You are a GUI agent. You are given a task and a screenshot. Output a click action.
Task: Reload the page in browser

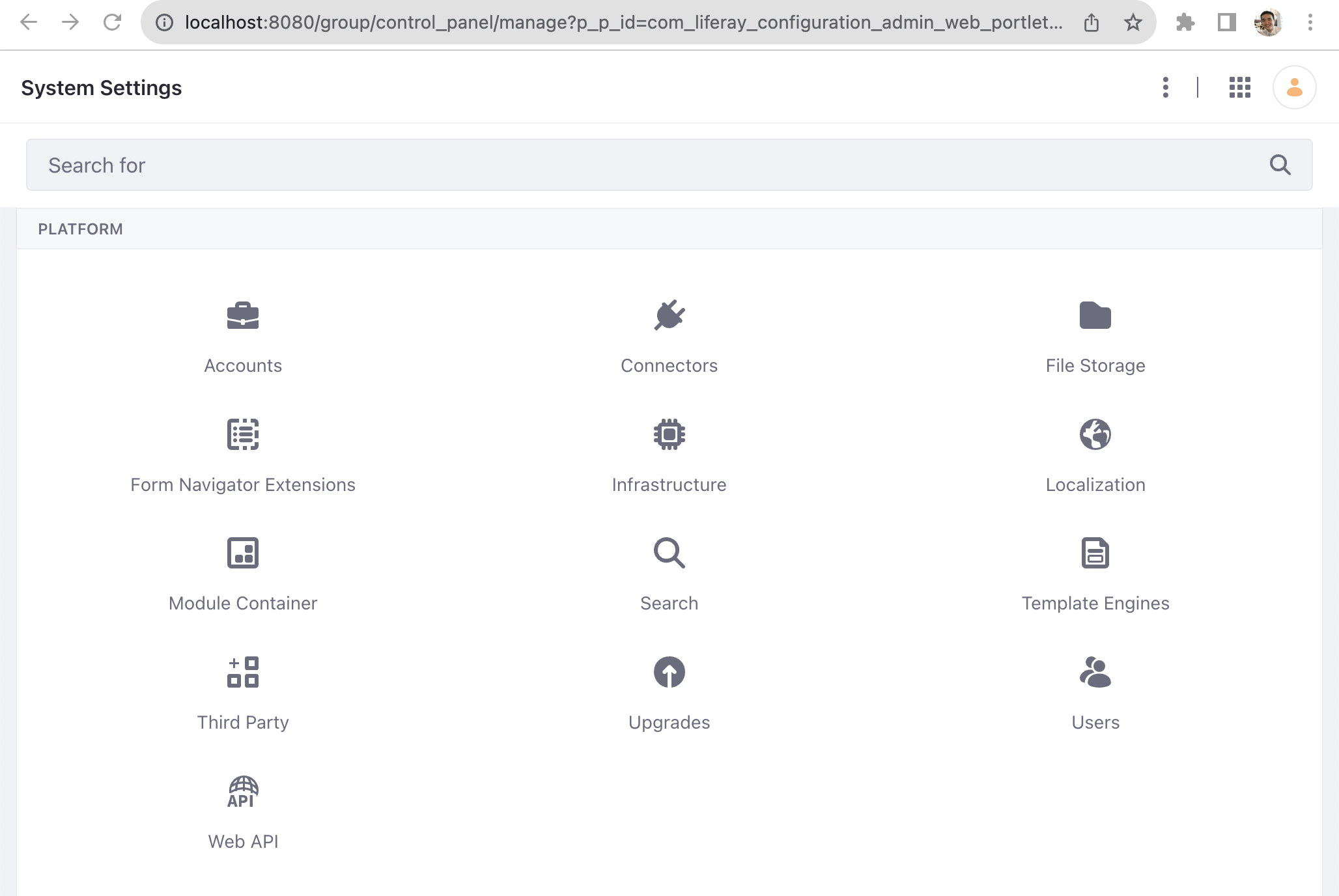(x=112, y=23)
